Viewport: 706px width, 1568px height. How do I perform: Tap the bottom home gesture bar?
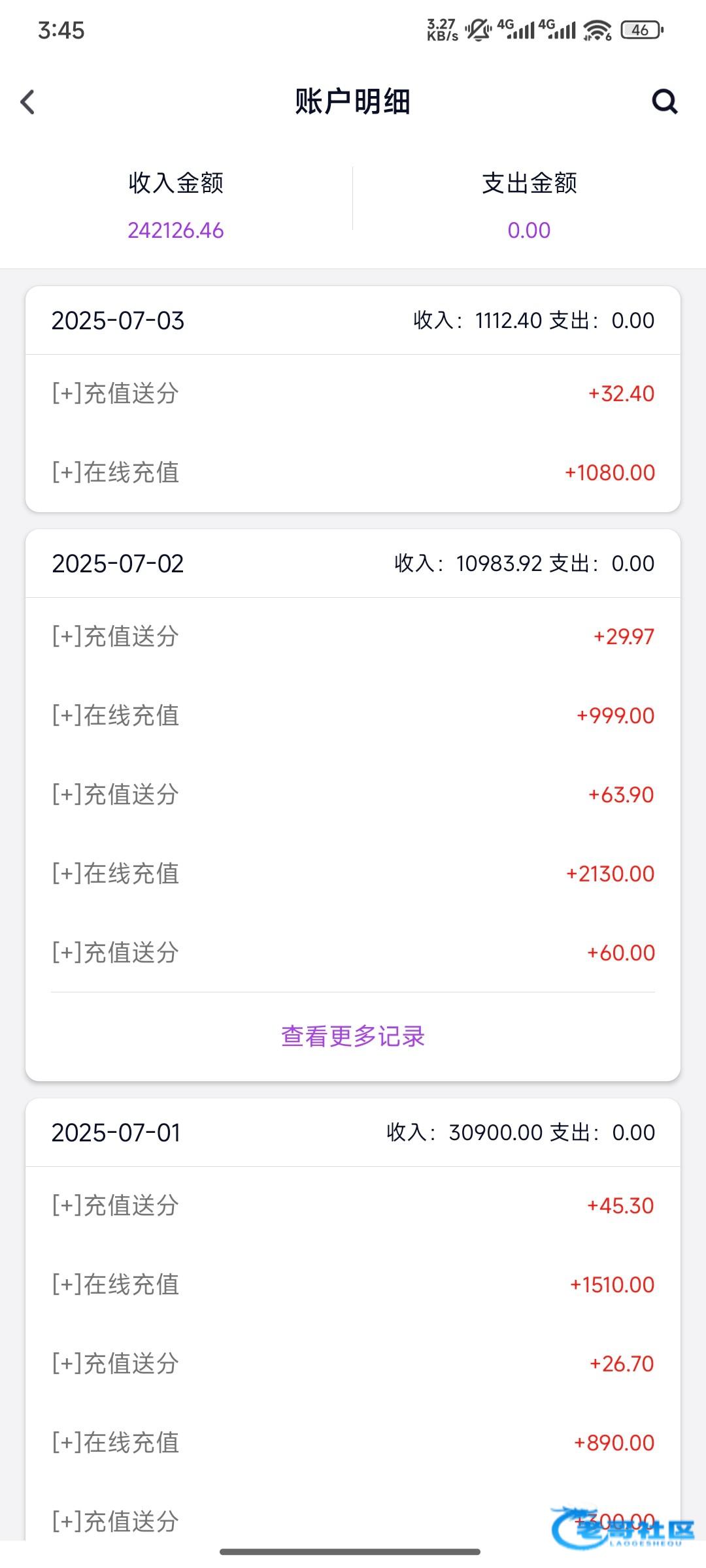[350, 1552]
